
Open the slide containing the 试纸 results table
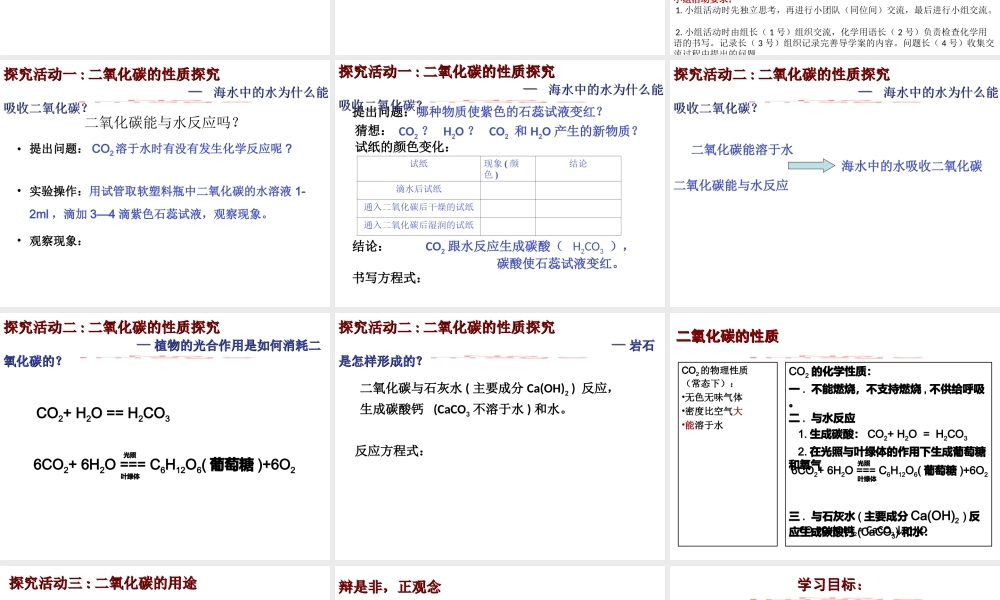click(499, 183)
